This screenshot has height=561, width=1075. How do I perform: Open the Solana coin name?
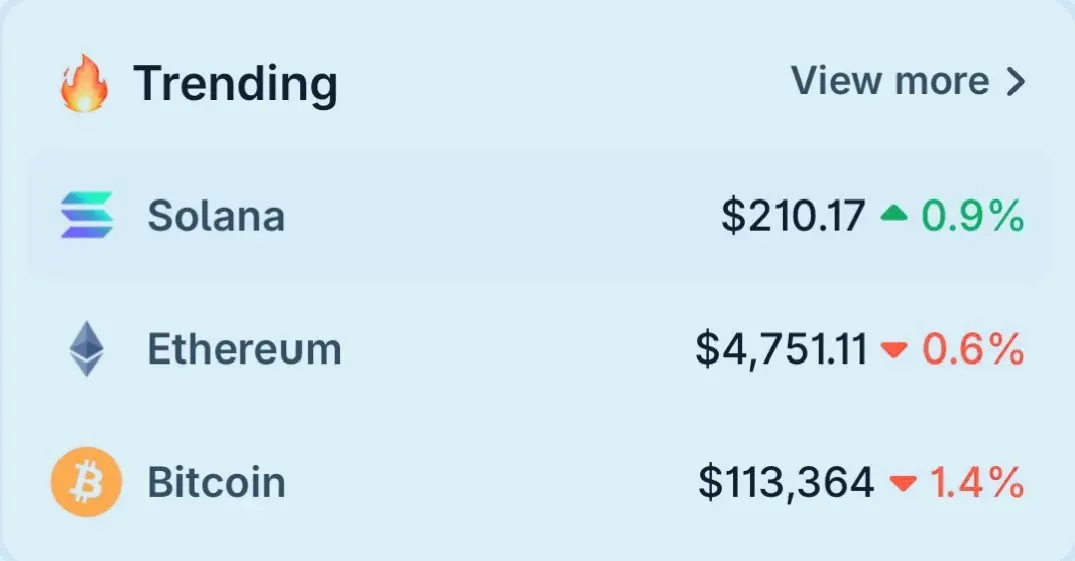coord(216,215)
